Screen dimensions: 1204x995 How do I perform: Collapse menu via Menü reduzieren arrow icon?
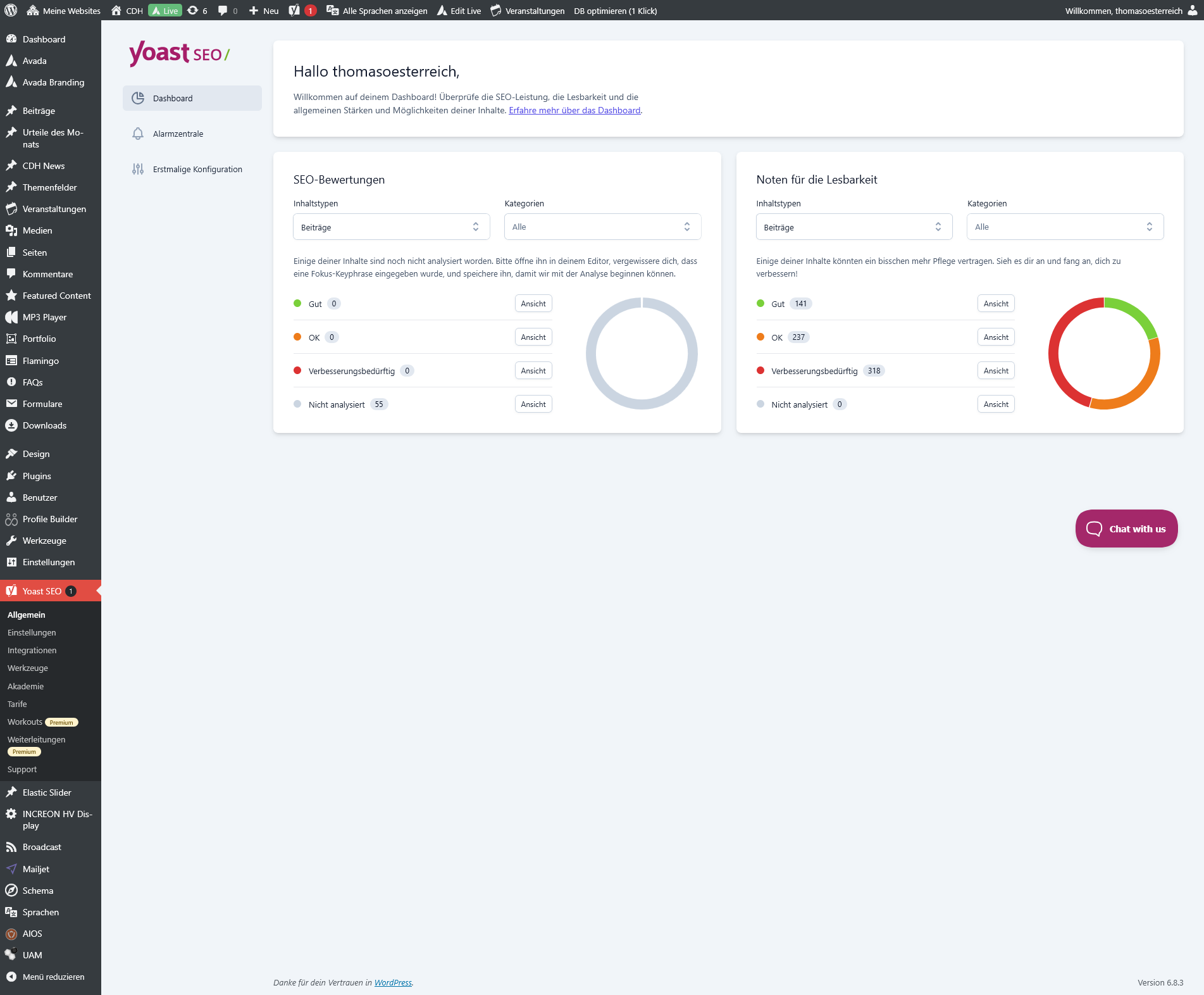coord(11,977)
